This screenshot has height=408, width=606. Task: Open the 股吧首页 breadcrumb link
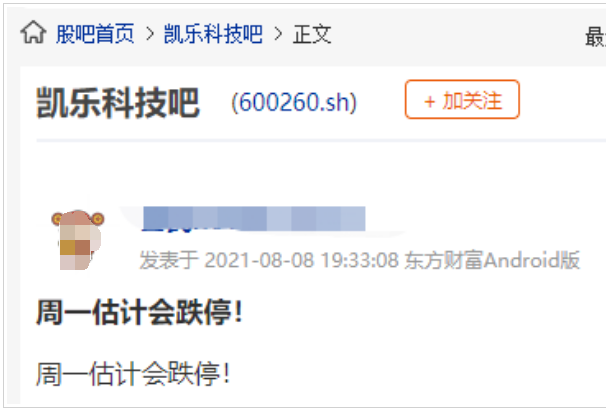point(95,34)
